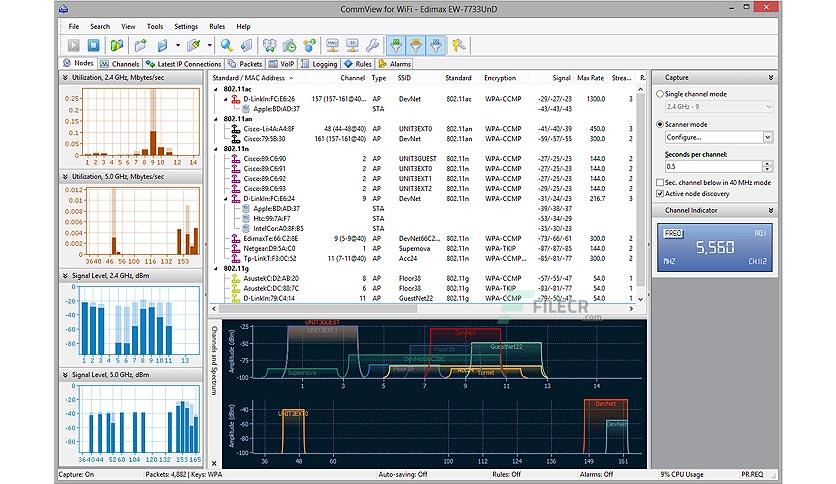
Task: Open the reconstruct sessions icon with arrows
Action: point(270,46)
